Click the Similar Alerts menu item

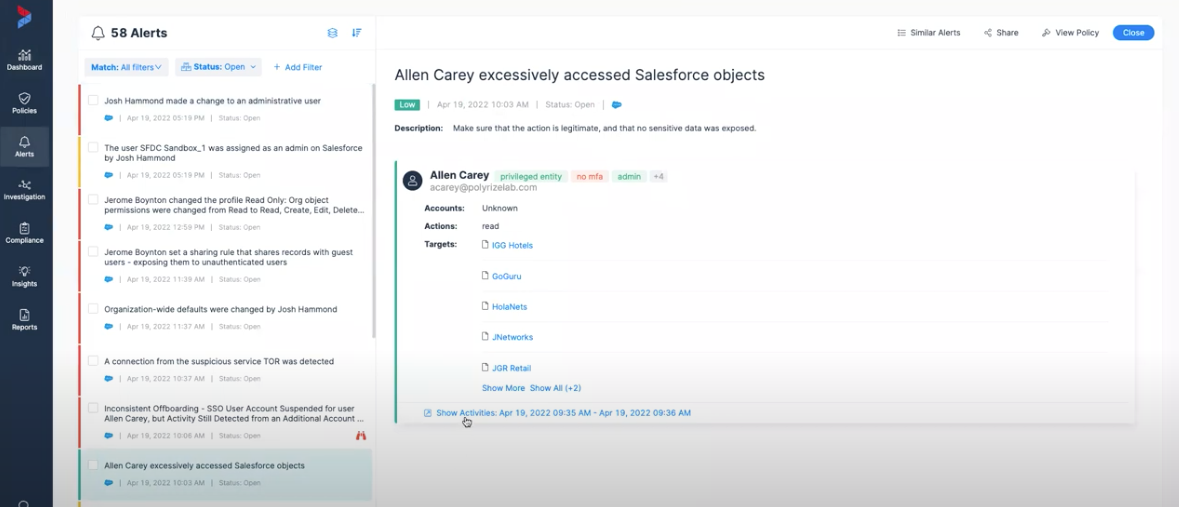(928, 33)
